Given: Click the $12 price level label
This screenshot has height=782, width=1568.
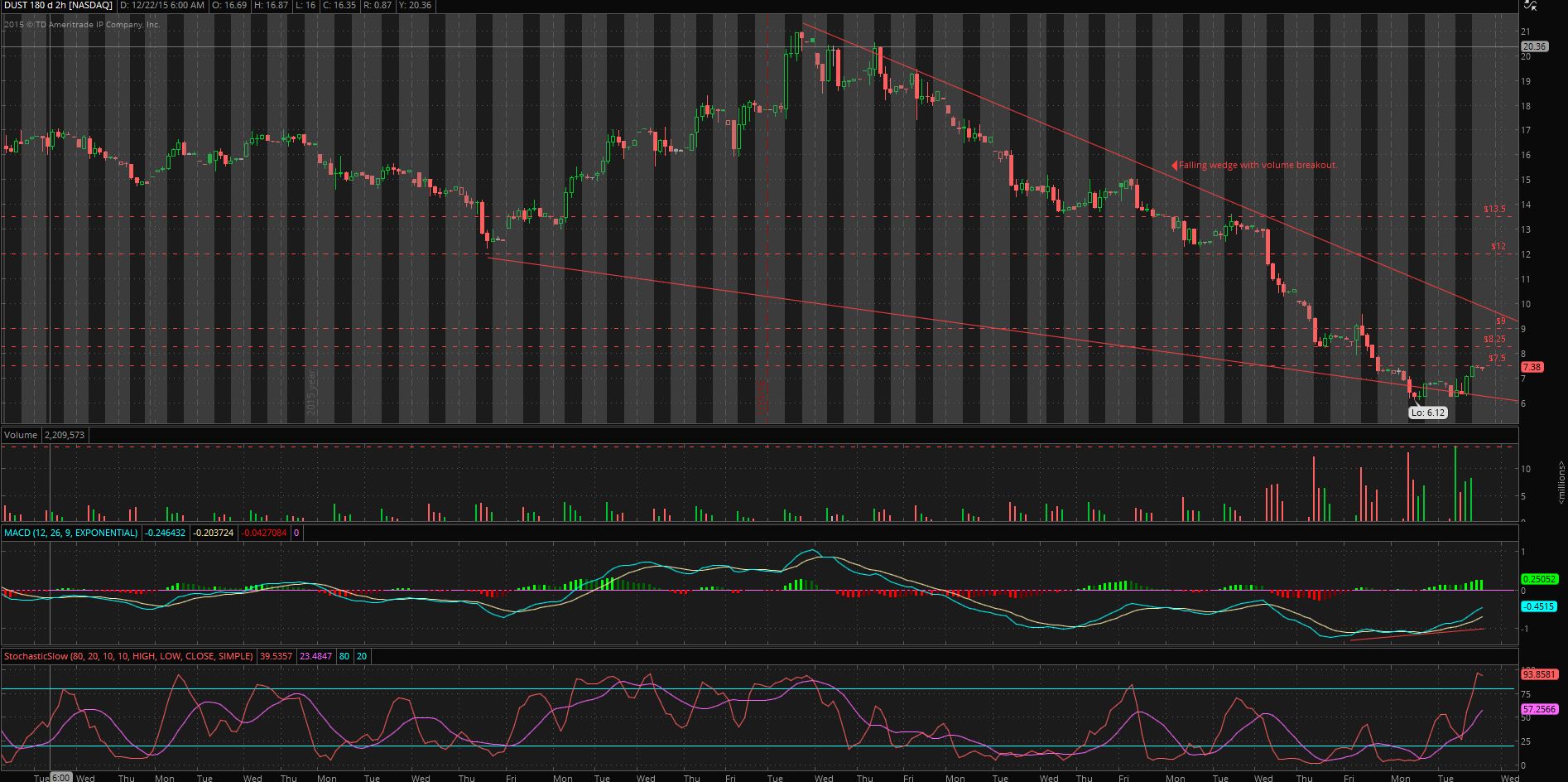Looking at the screenshot, I should click(x=1498, y=247).
